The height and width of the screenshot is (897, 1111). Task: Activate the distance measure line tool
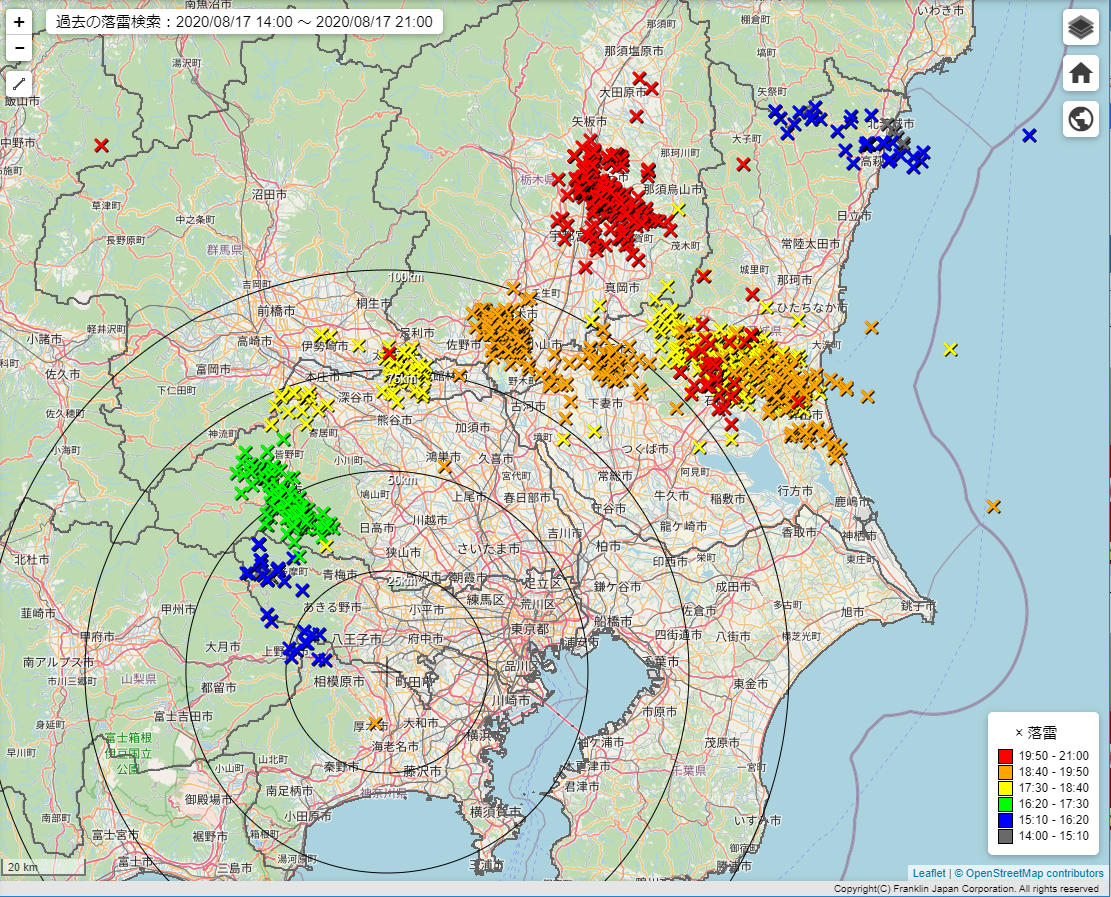tap(20, 86)
